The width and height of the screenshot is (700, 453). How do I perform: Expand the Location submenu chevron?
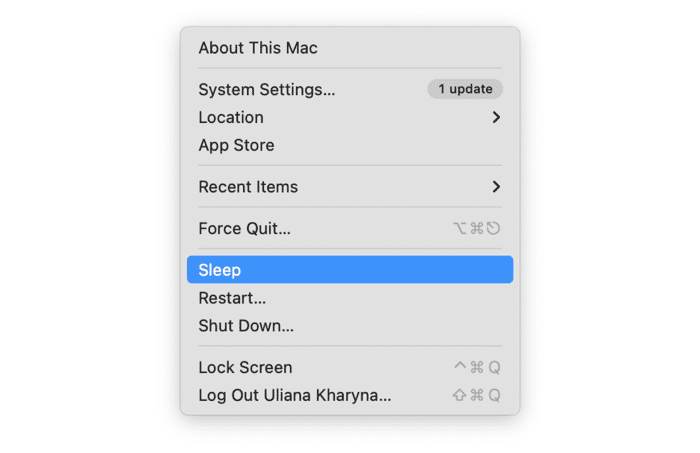tap(496, 117)
